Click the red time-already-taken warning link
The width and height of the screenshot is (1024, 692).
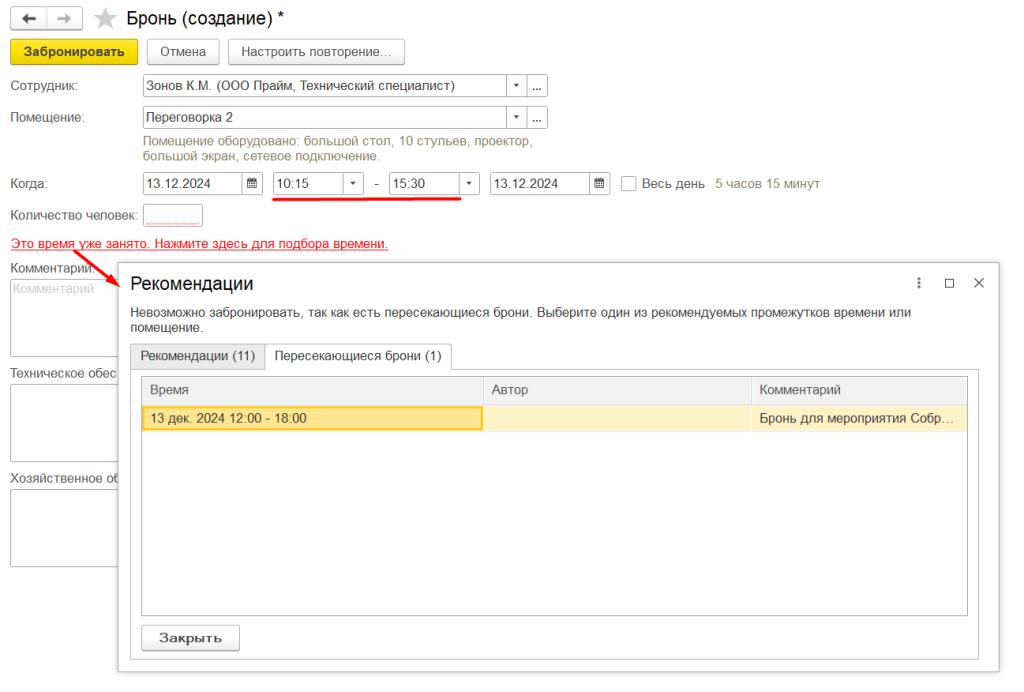[x=199, y=244]
